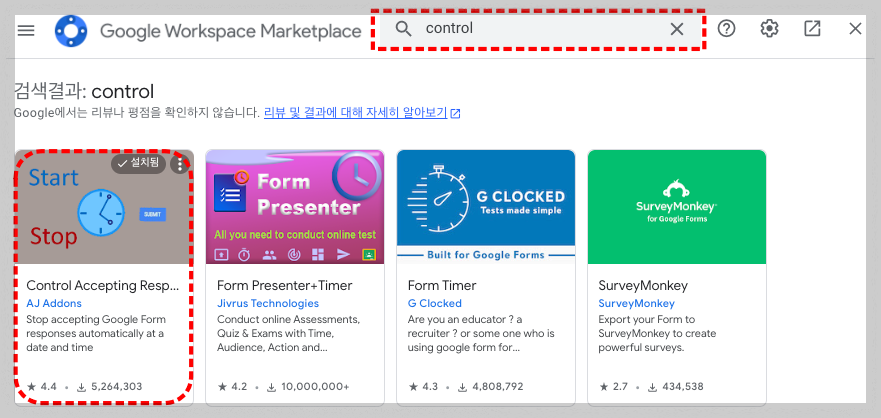
Task: Click the 5,264,303 download count
Action: click(x=110, y=387)
